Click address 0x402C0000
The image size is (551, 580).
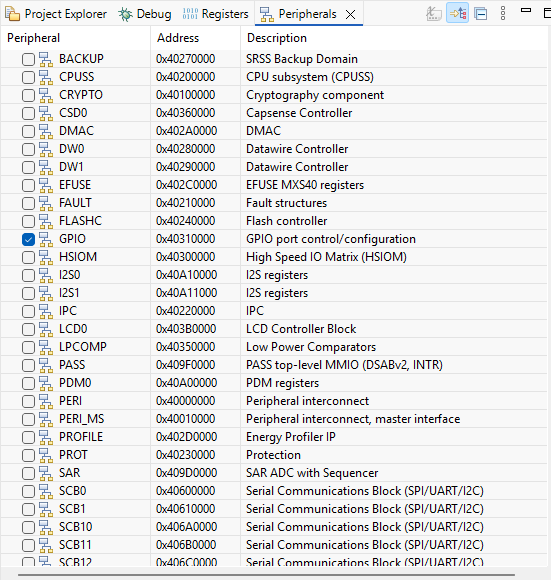[186, 185]
